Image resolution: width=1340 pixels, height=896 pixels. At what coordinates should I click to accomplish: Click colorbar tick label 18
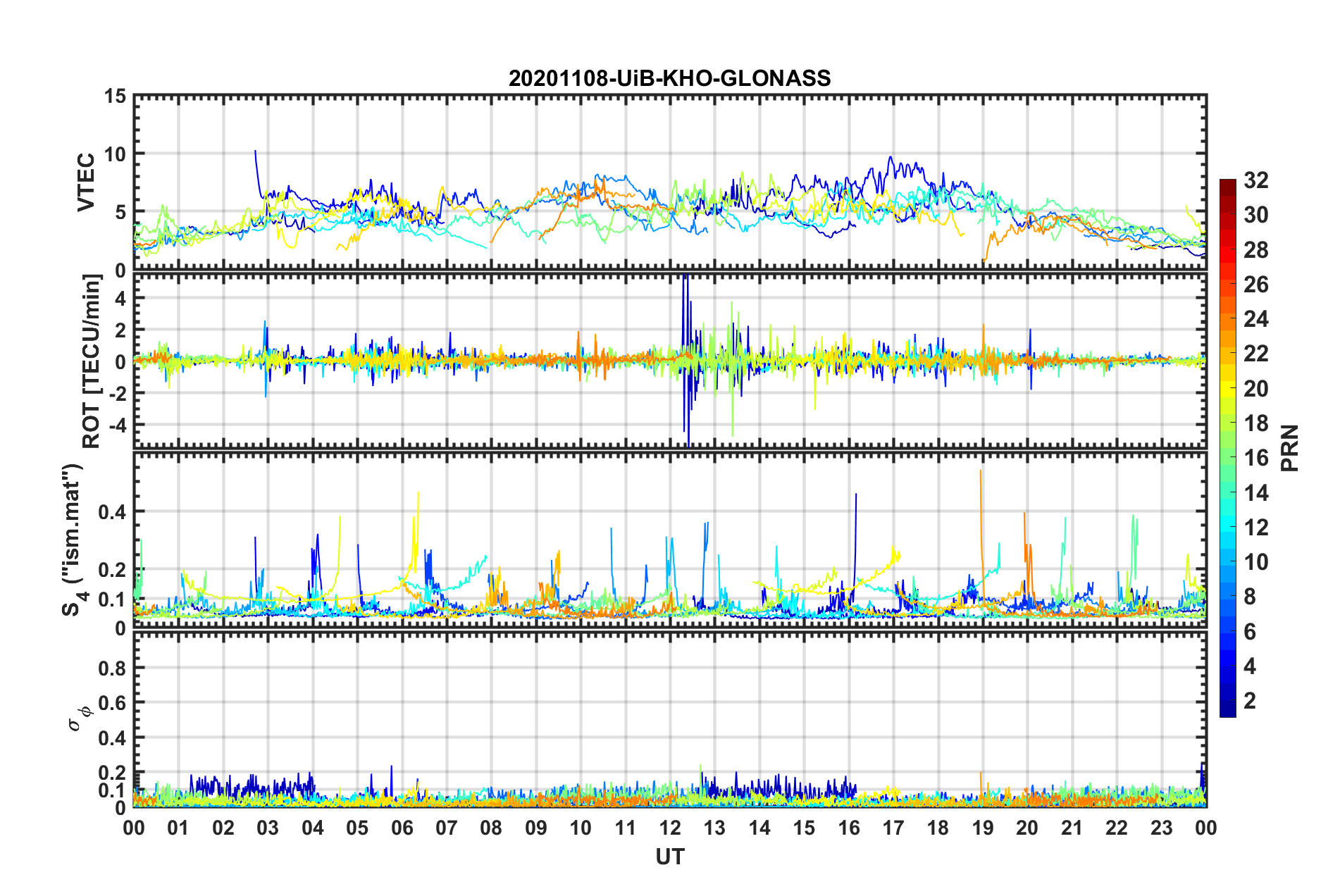click(x=1255, y=423)
